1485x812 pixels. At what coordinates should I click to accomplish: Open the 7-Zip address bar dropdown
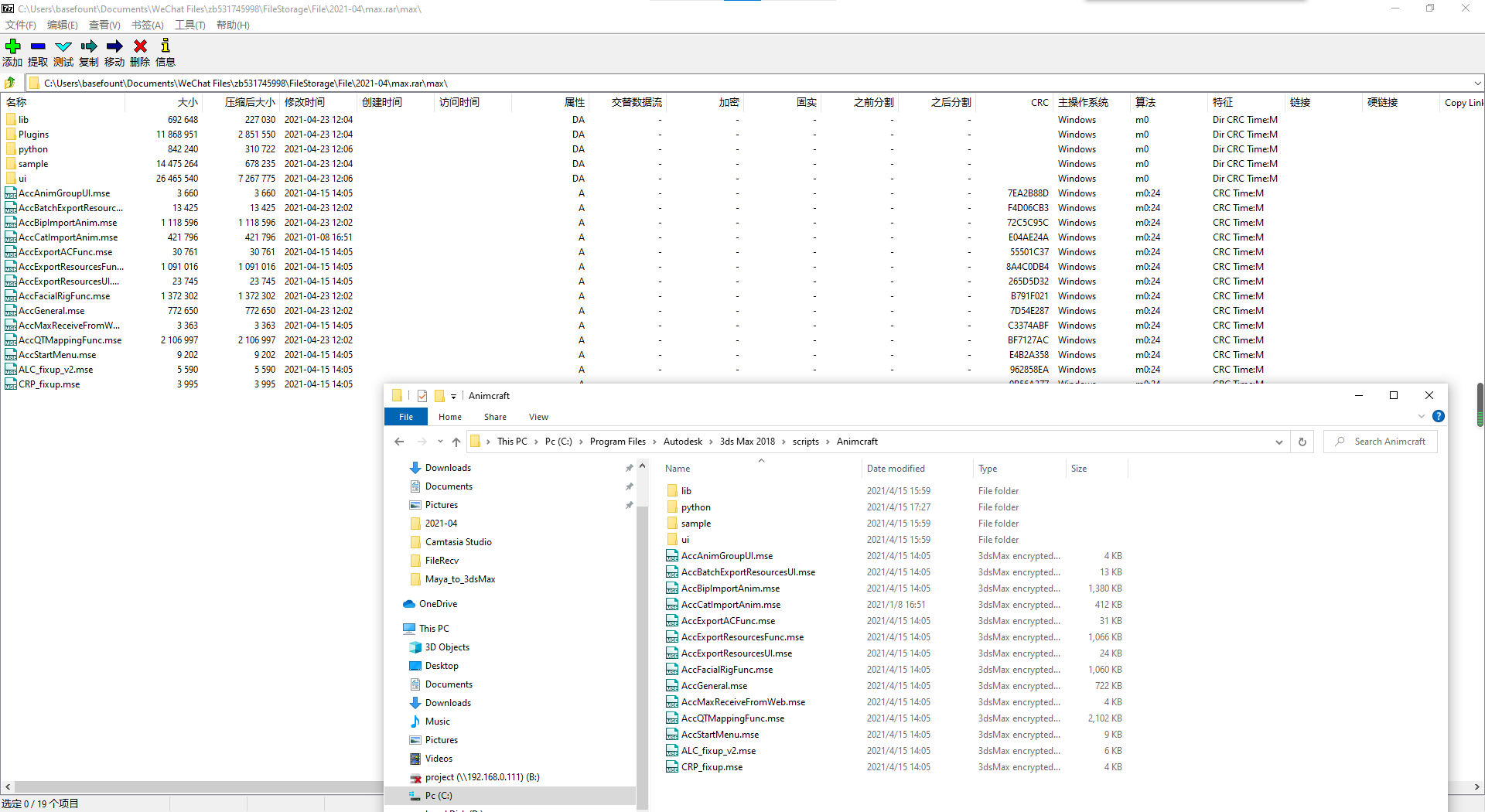pyautogui.click(x=1477, y=83)
